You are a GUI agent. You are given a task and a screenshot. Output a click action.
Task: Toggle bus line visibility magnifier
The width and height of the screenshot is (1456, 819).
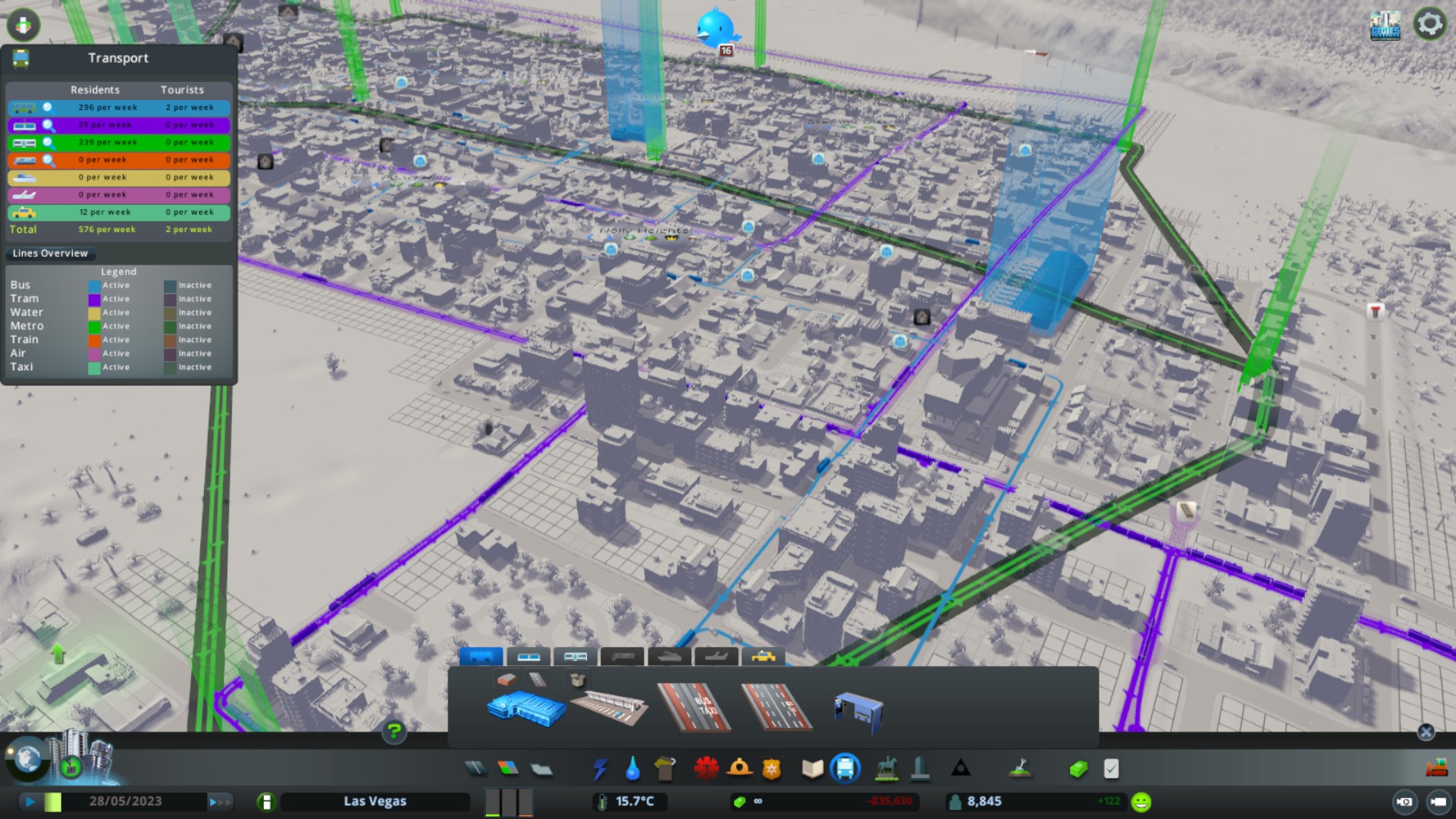[x=49, y=108]
